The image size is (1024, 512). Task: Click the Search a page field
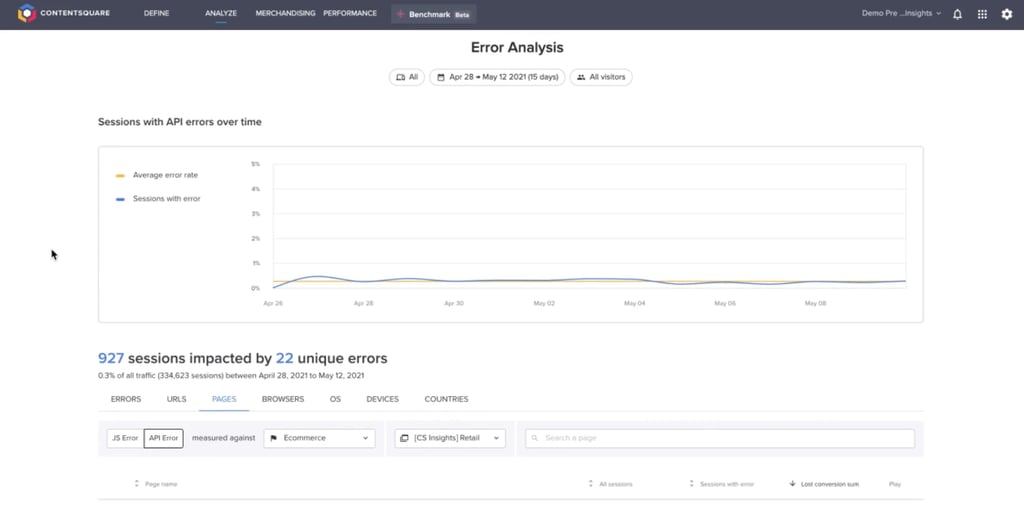click(720, 438)
